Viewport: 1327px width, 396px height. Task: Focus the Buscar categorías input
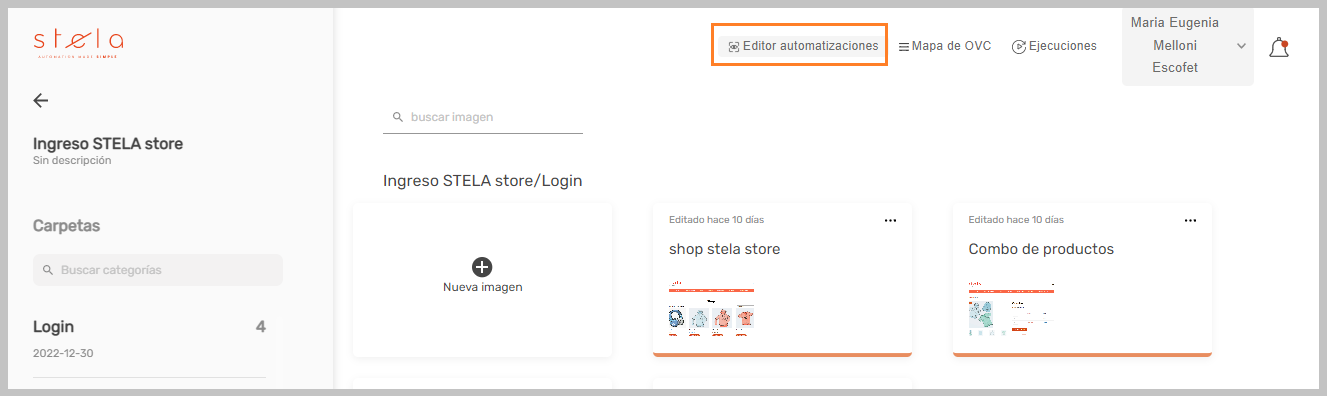pos(158,270)
